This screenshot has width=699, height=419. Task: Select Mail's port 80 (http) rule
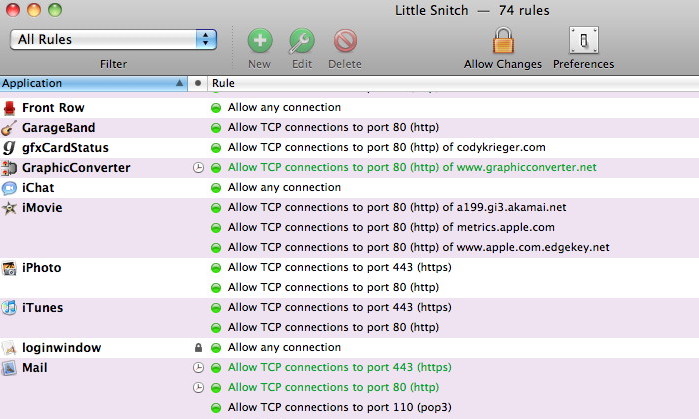pyautogui.click(x=333, y=387)
